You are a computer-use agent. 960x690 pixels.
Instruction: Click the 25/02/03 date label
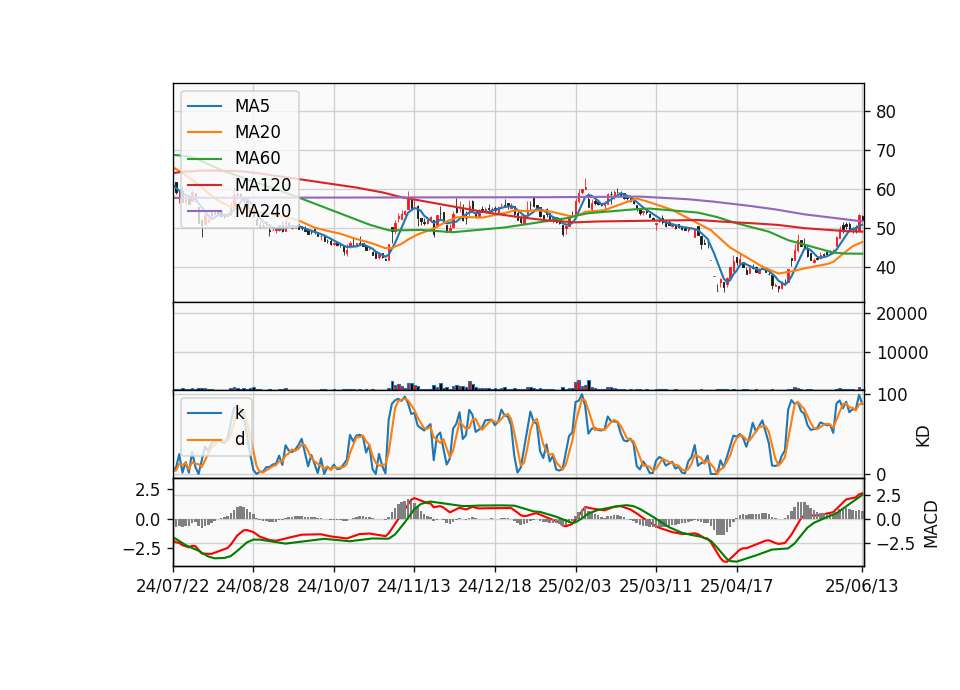coord(575,586)
